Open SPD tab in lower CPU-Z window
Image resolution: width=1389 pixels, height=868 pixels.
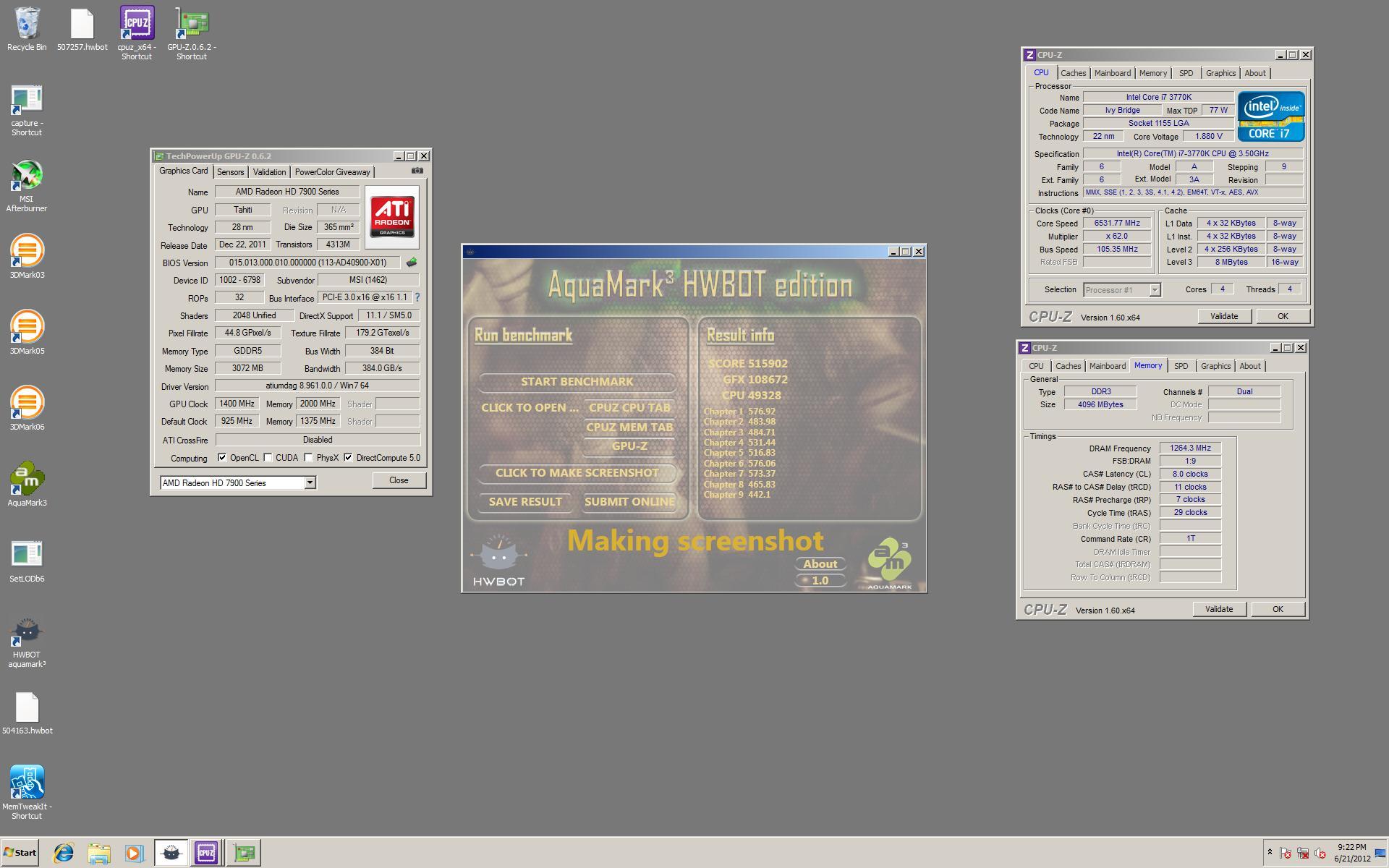point(1181,366)
